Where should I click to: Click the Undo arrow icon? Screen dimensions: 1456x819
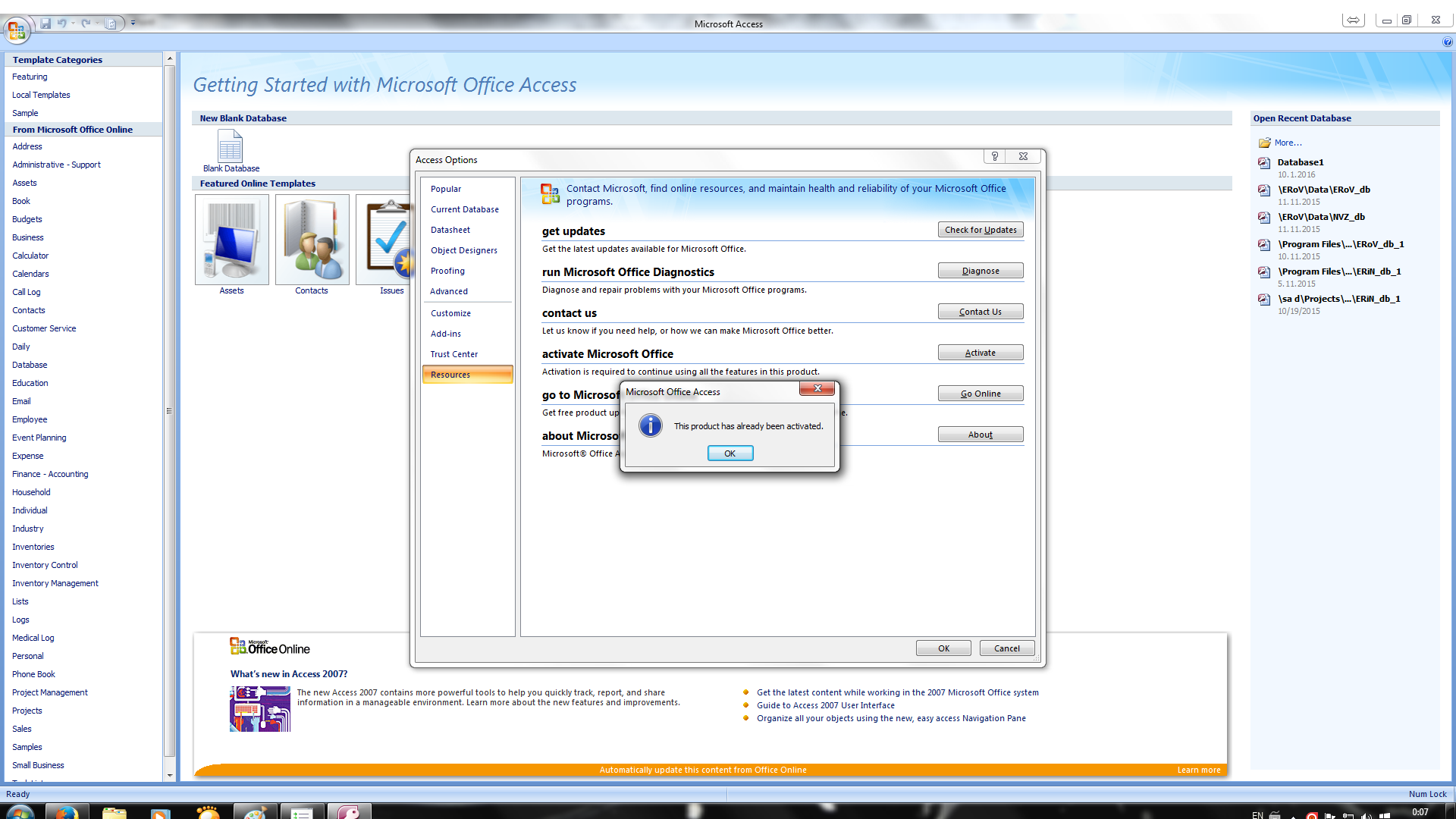tap(61, 24)
